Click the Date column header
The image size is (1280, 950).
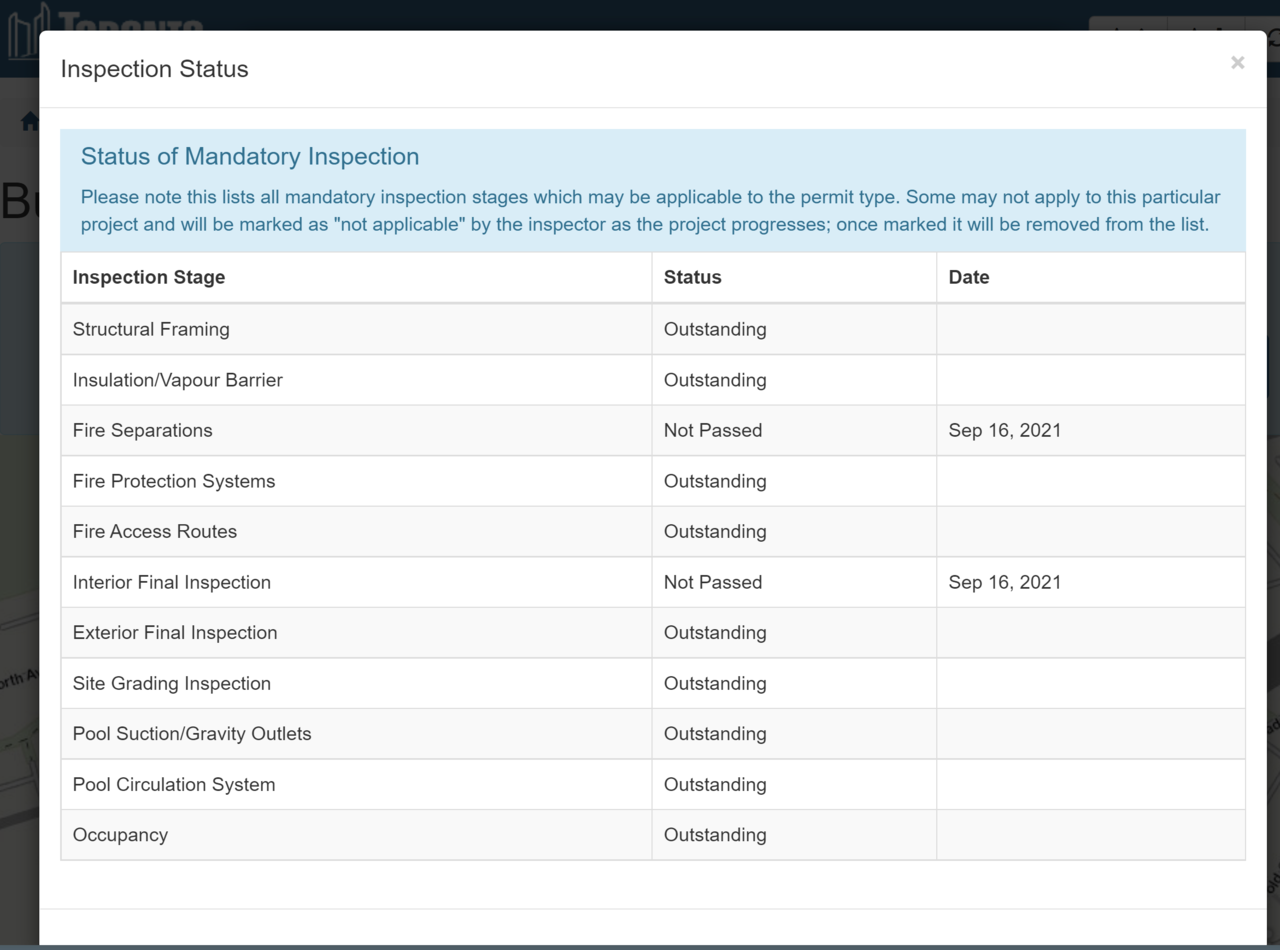[969, 277]
